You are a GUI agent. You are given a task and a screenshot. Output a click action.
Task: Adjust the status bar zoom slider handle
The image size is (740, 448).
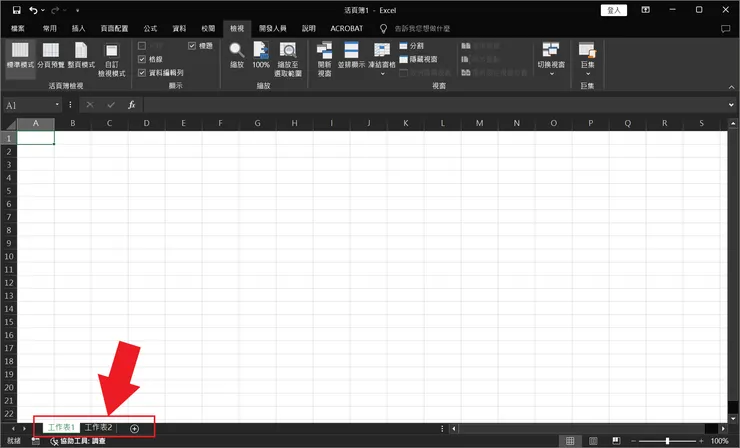(667, 441)
